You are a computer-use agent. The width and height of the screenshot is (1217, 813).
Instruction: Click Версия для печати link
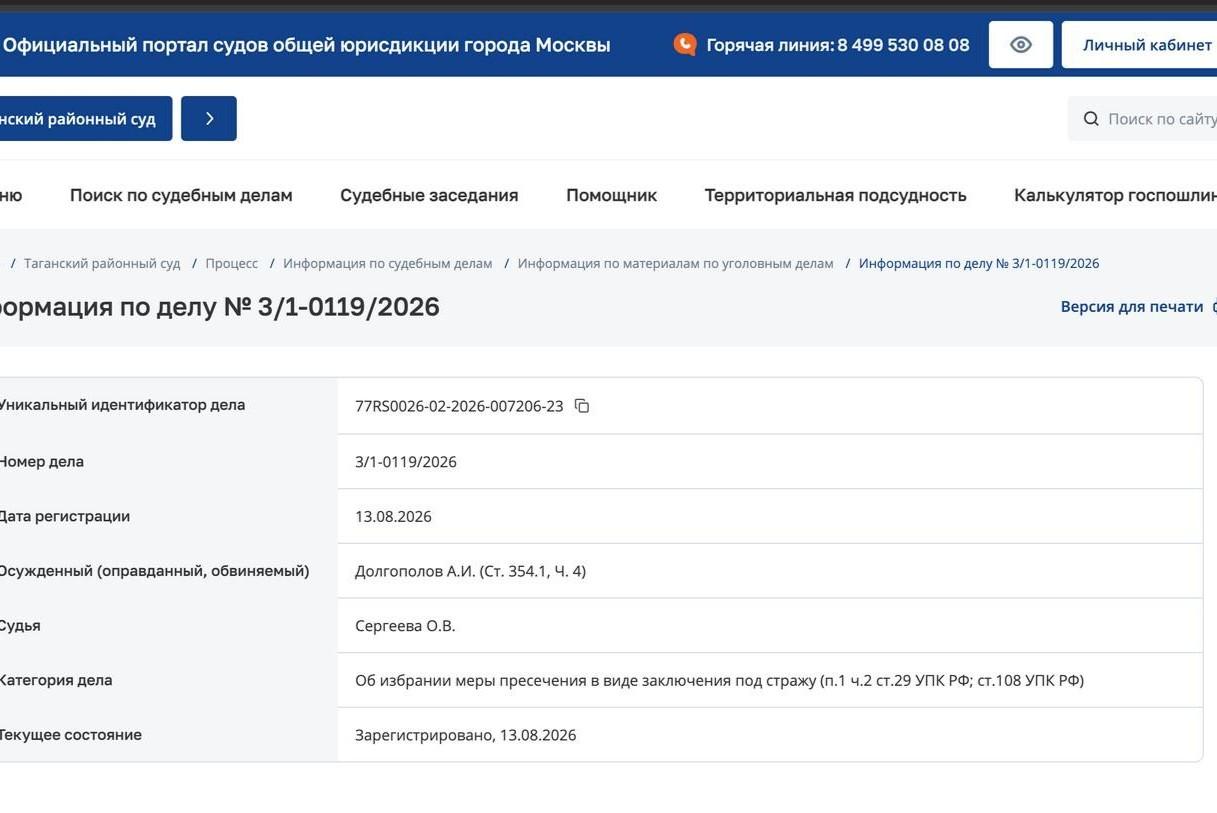pos(1132,307)
